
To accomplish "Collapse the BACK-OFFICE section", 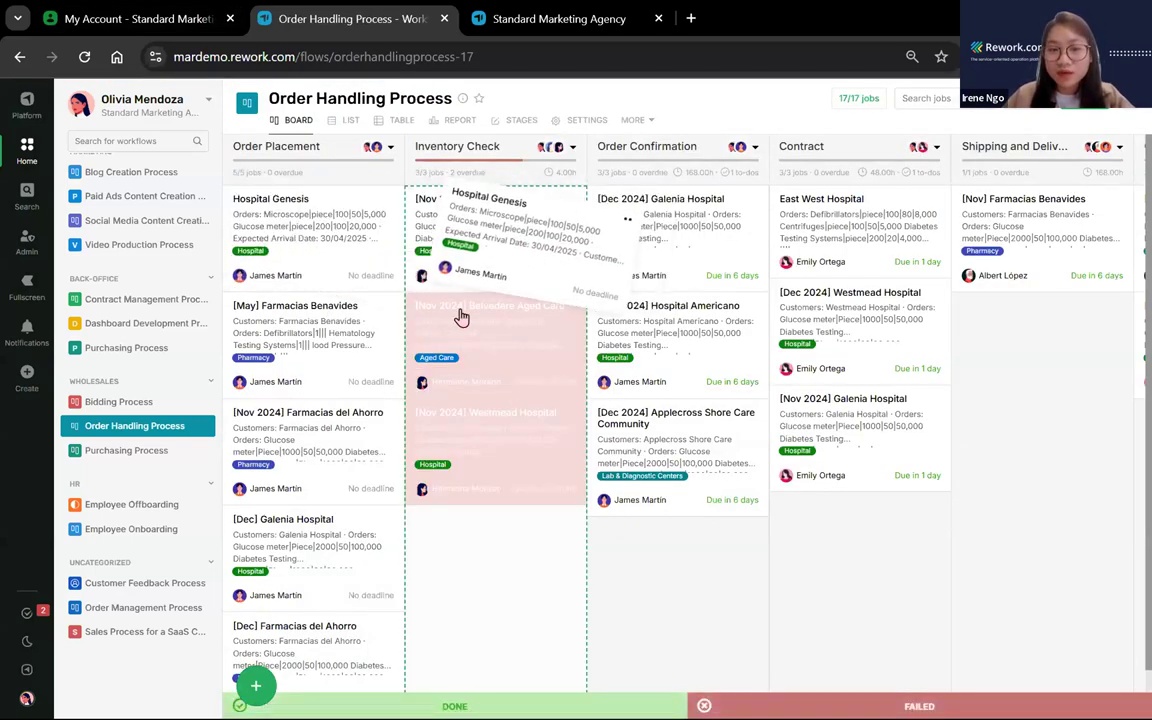I will click(211, 278).
